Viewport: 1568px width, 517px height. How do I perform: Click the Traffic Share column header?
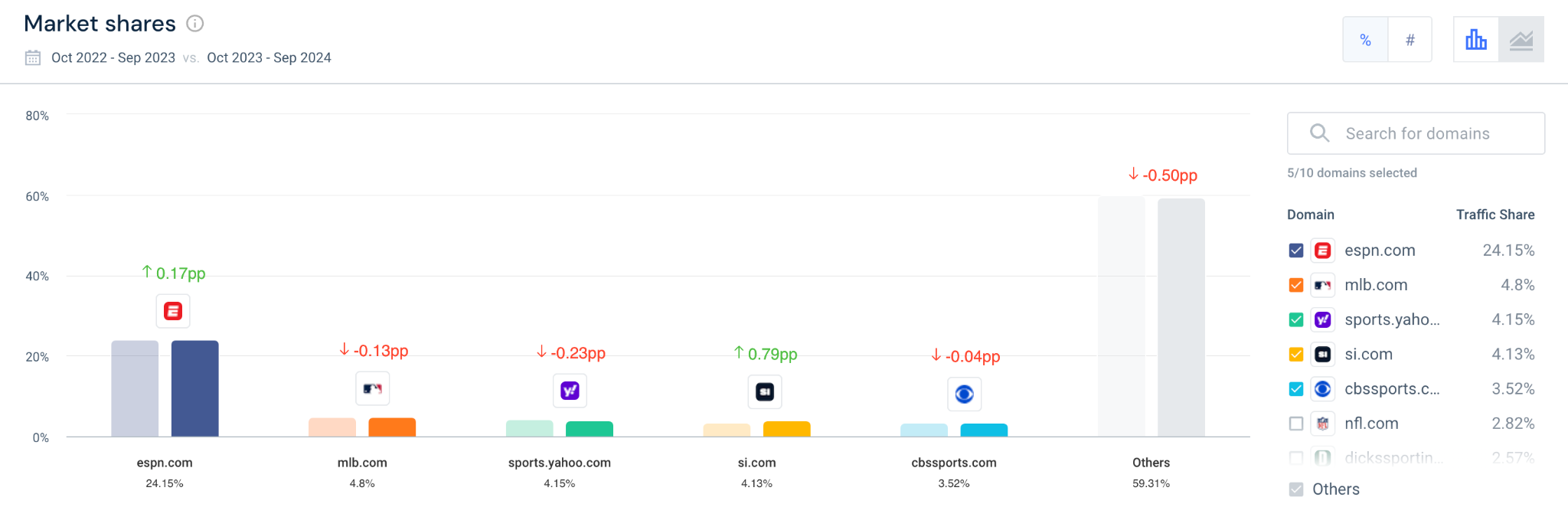pos(1495,214)
